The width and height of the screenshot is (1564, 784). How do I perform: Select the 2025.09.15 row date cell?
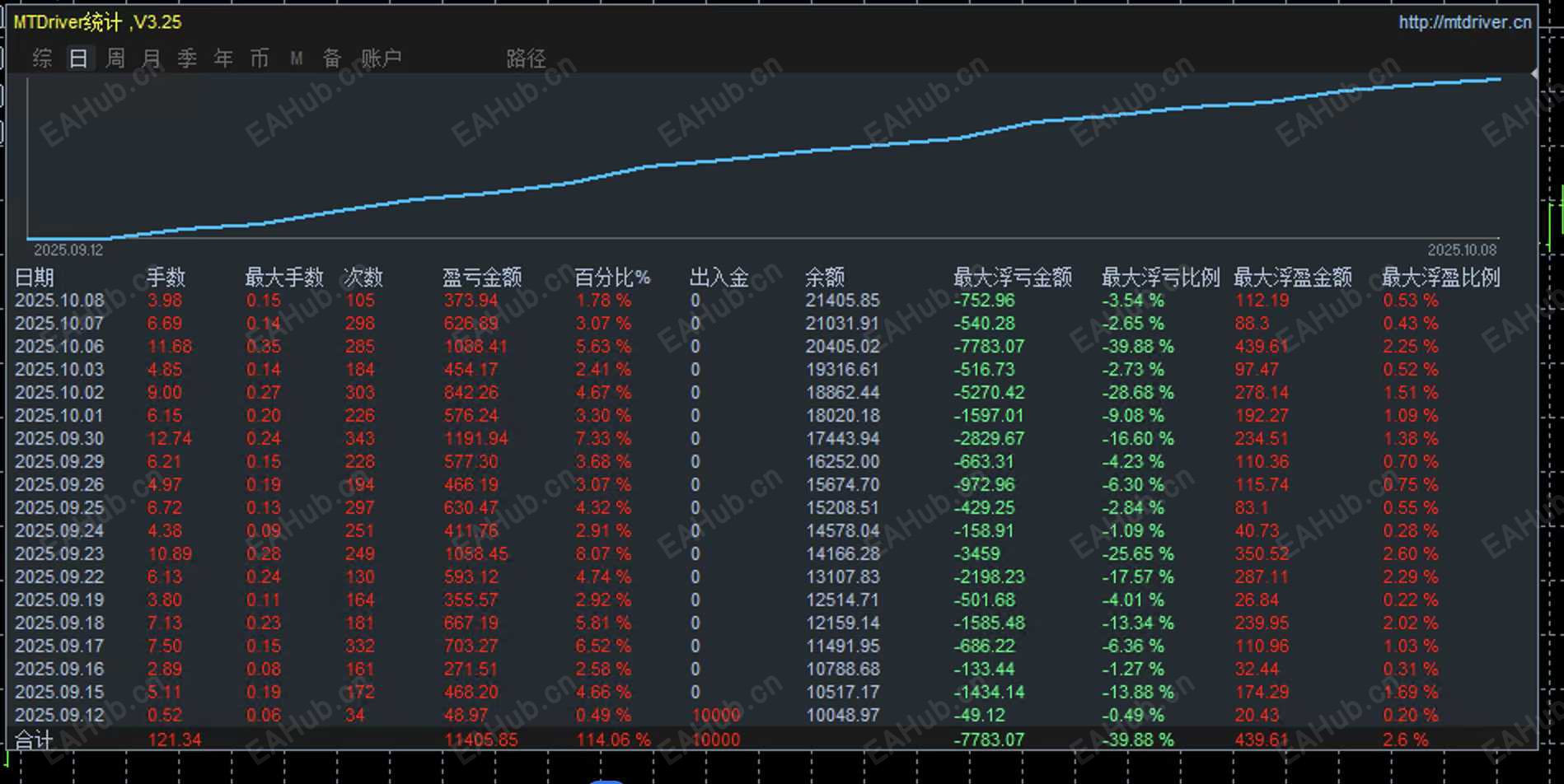(59, 693)
